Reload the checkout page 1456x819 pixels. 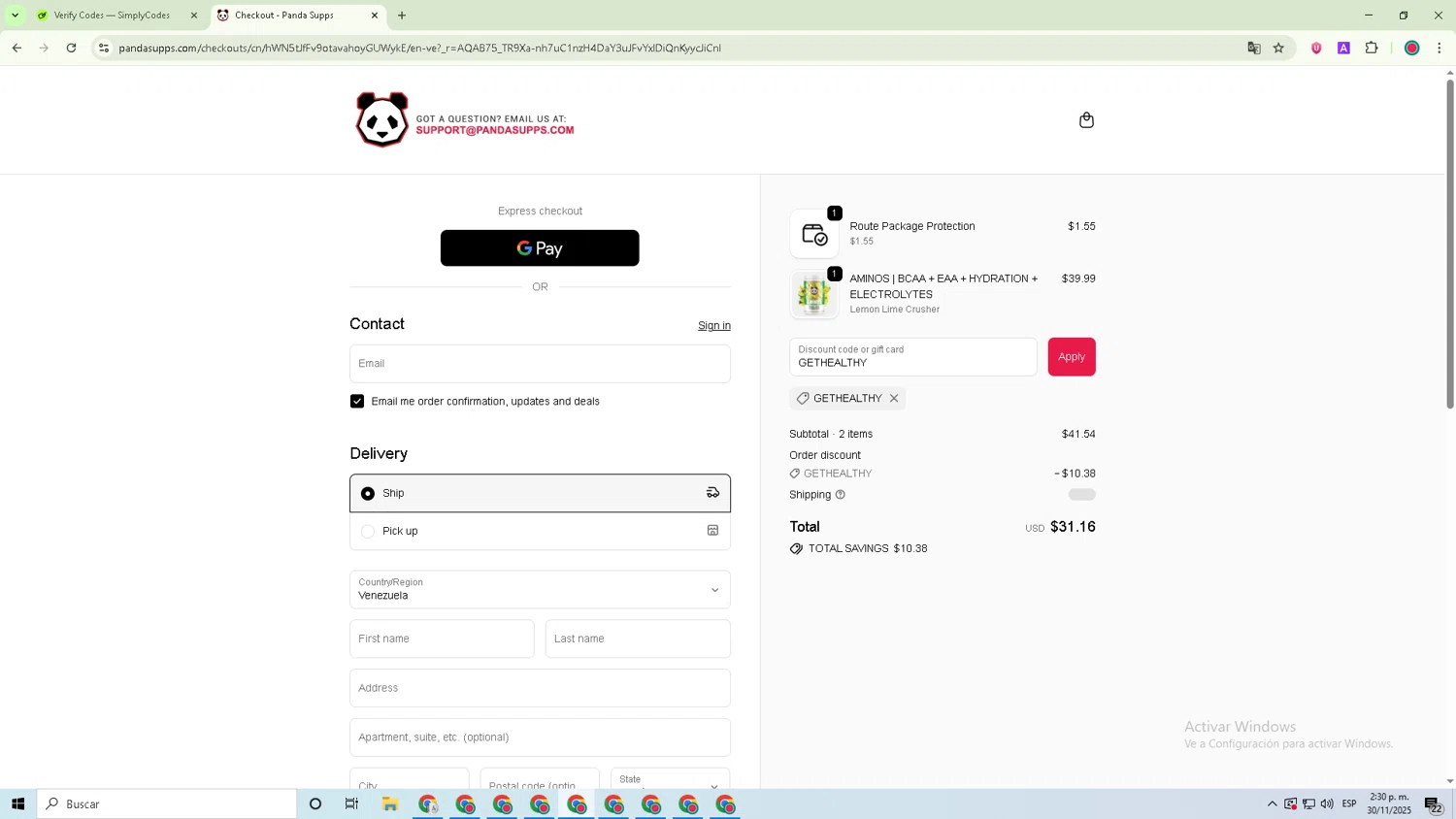tap(72, 48)
